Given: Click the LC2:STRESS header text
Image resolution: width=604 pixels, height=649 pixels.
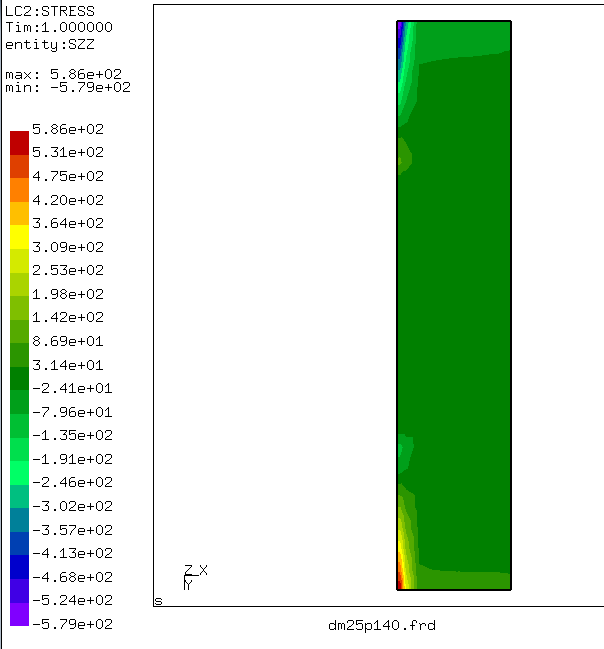Looking at the screenshot, I should tap(50, 11).
